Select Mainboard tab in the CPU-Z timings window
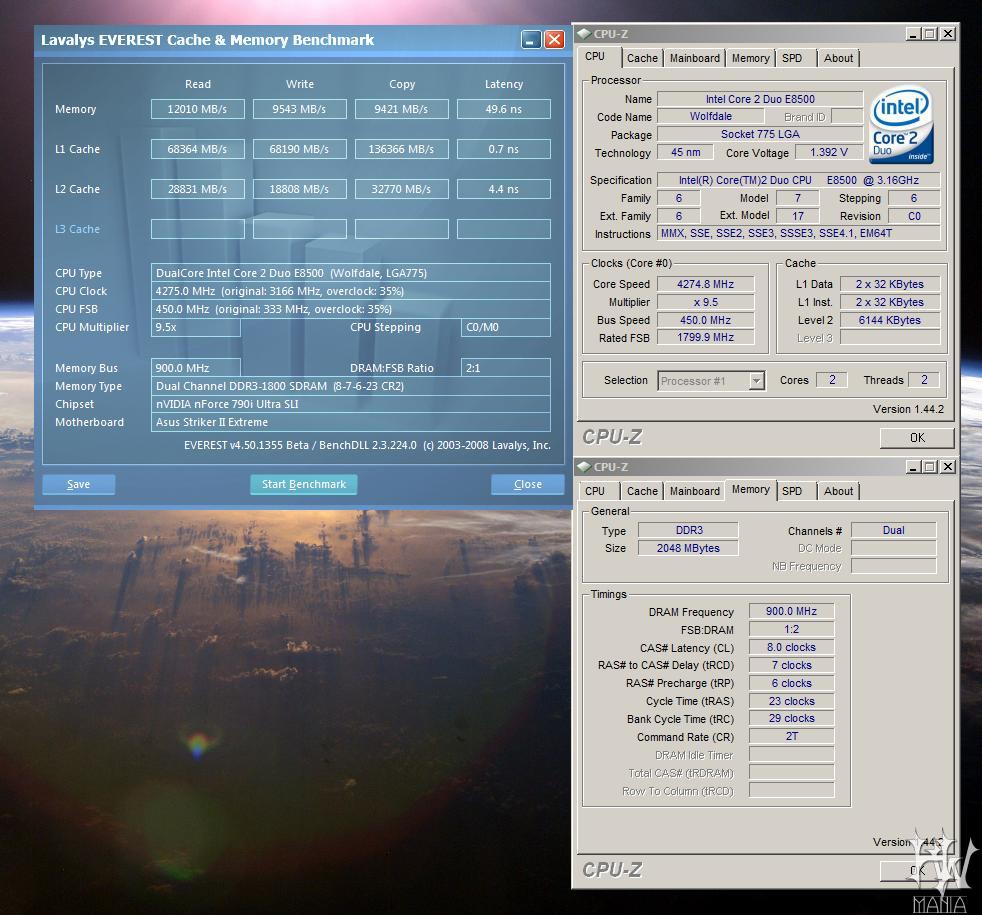Viewport: 982px width, 915px height. pyautogui.click(x=695, y=492)
